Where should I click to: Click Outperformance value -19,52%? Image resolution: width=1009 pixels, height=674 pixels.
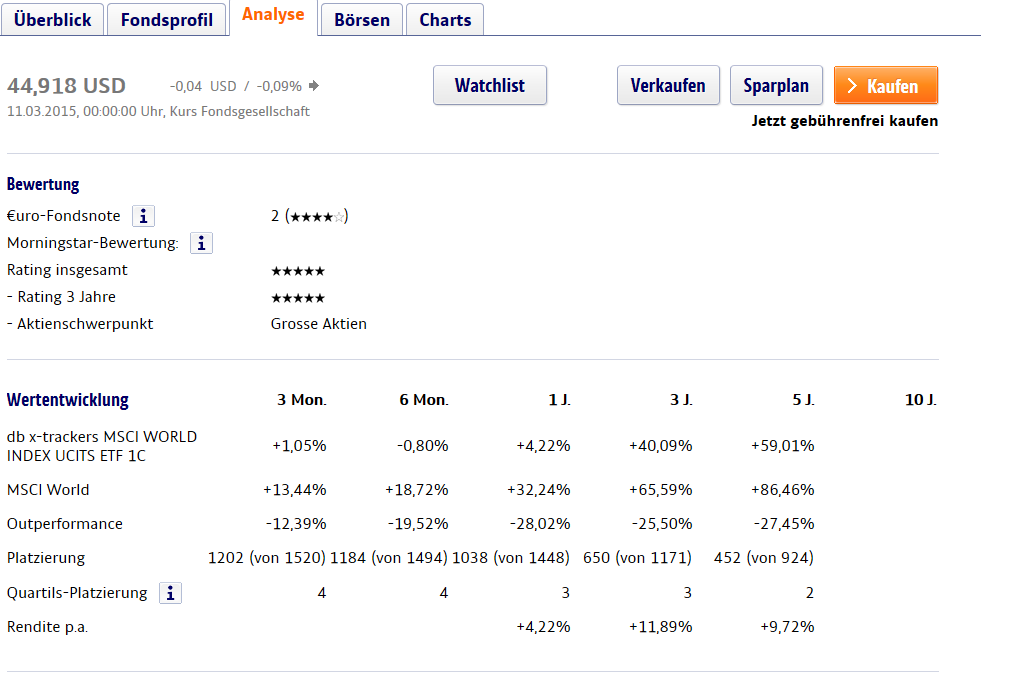click(x=418, y=524)
